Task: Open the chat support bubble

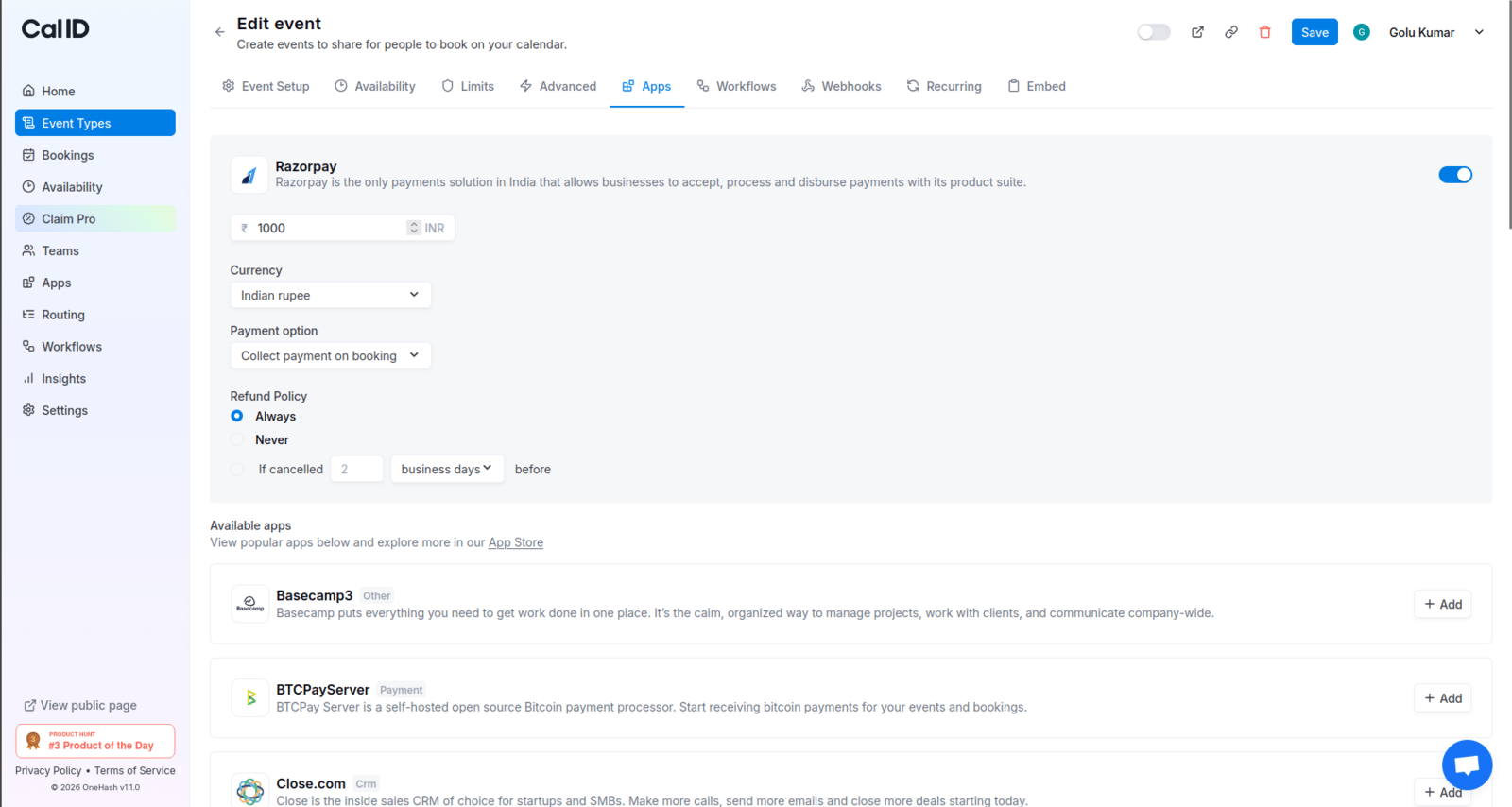Action: (1467, 764)
